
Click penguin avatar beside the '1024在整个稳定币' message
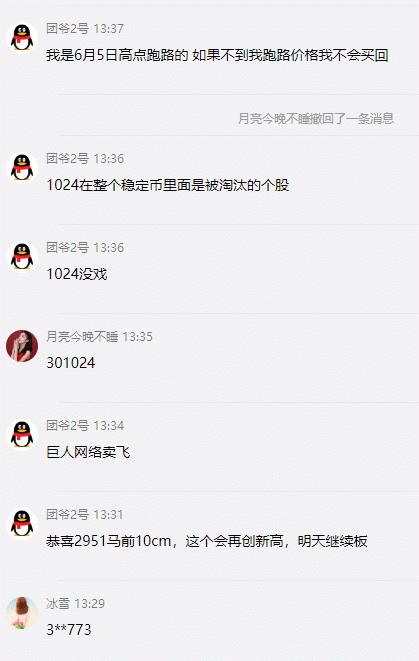coord(22,168)
